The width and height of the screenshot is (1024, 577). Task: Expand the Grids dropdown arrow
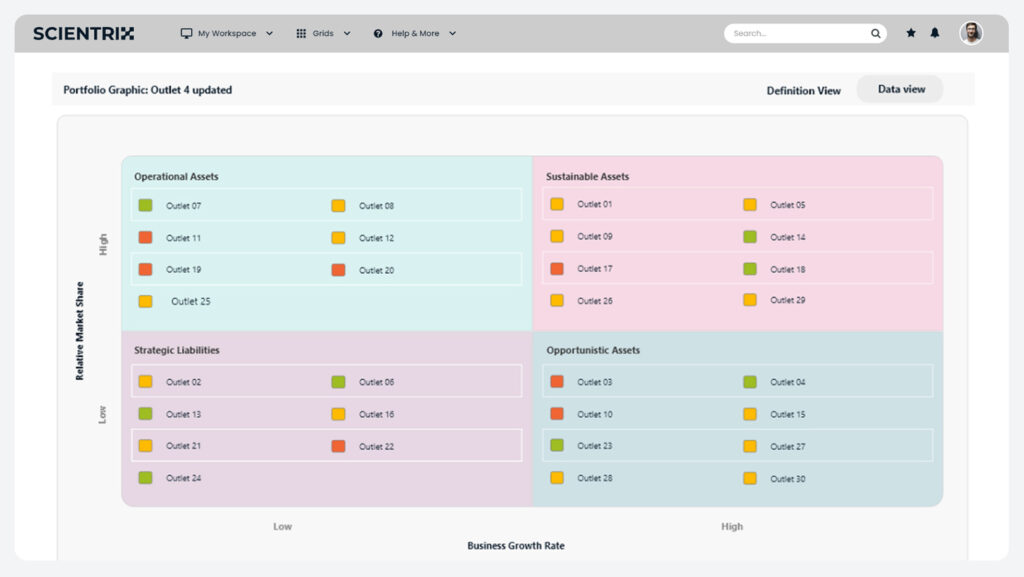click(x=347, y=34)
